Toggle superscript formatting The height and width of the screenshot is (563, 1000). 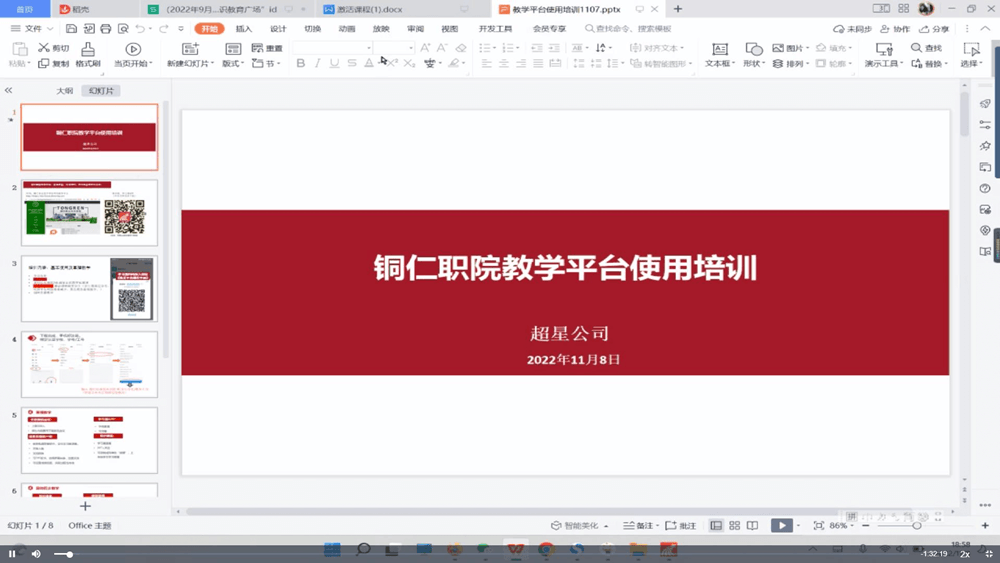392,63
